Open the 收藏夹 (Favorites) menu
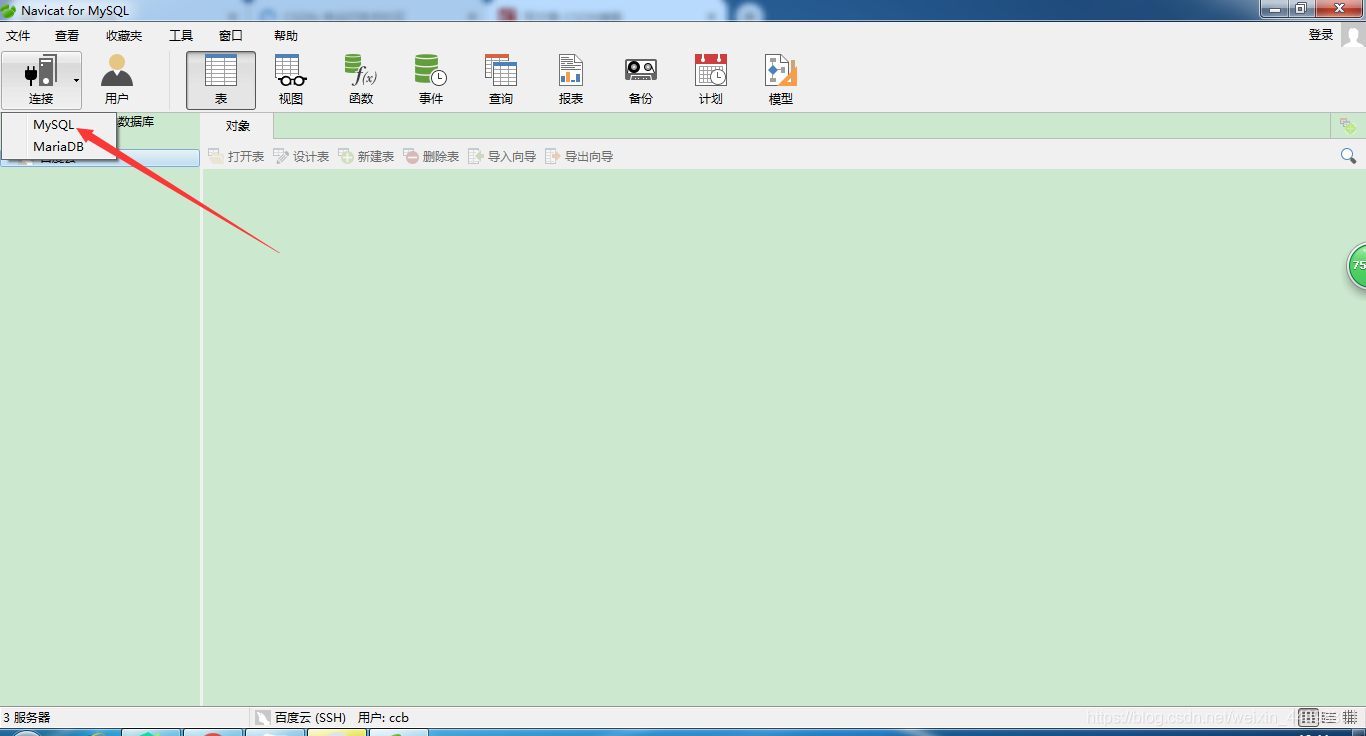 (124, 35)
